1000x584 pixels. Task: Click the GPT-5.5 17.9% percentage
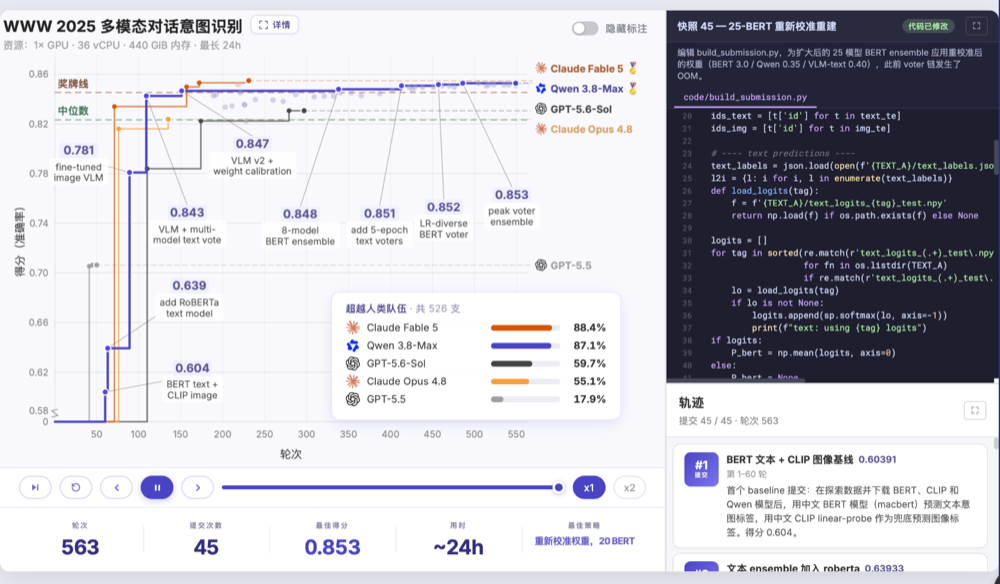589,399
